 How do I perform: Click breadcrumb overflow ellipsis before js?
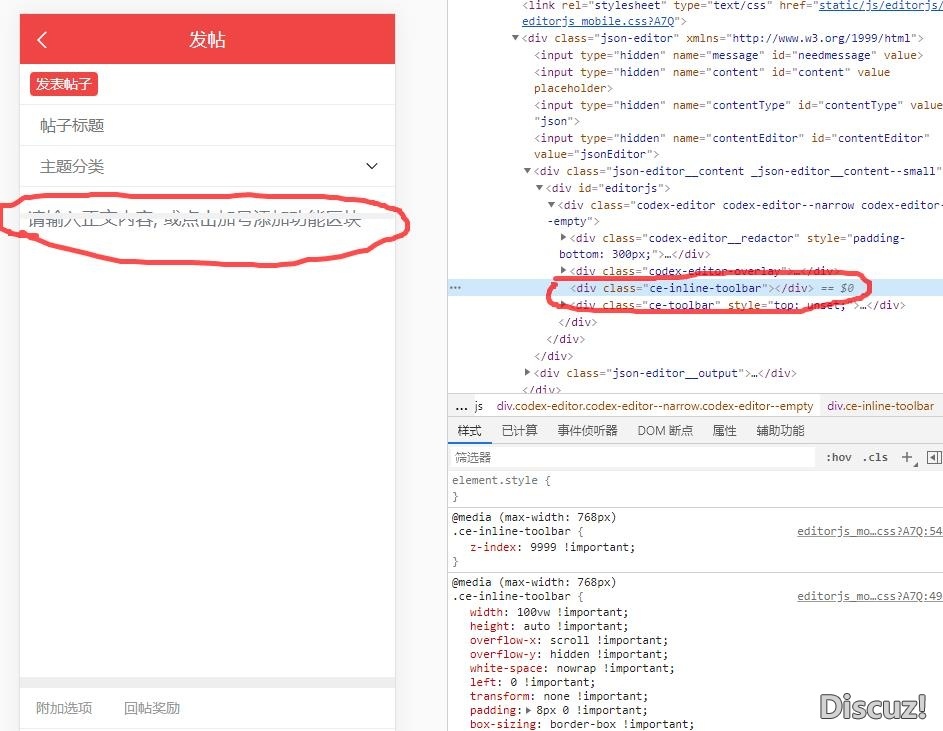461,406
